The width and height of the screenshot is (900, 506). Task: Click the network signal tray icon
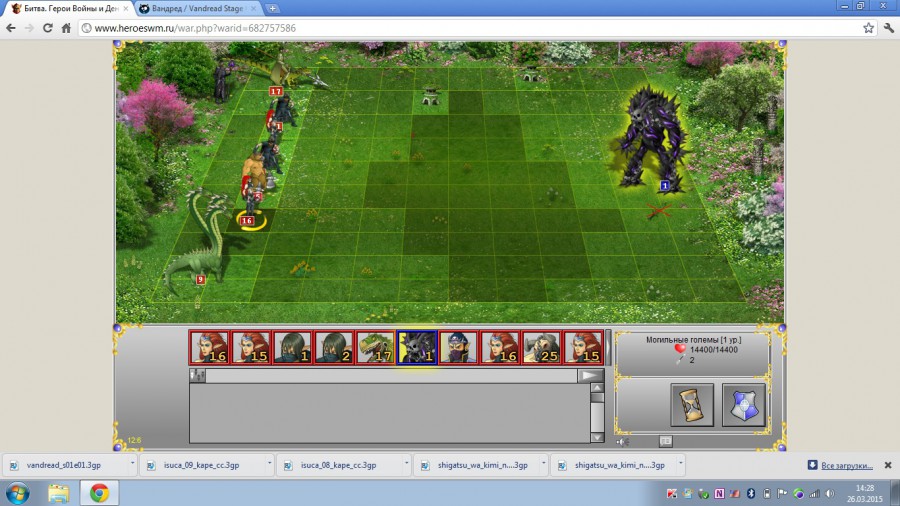pyautogui.click(x=814, y=493)
